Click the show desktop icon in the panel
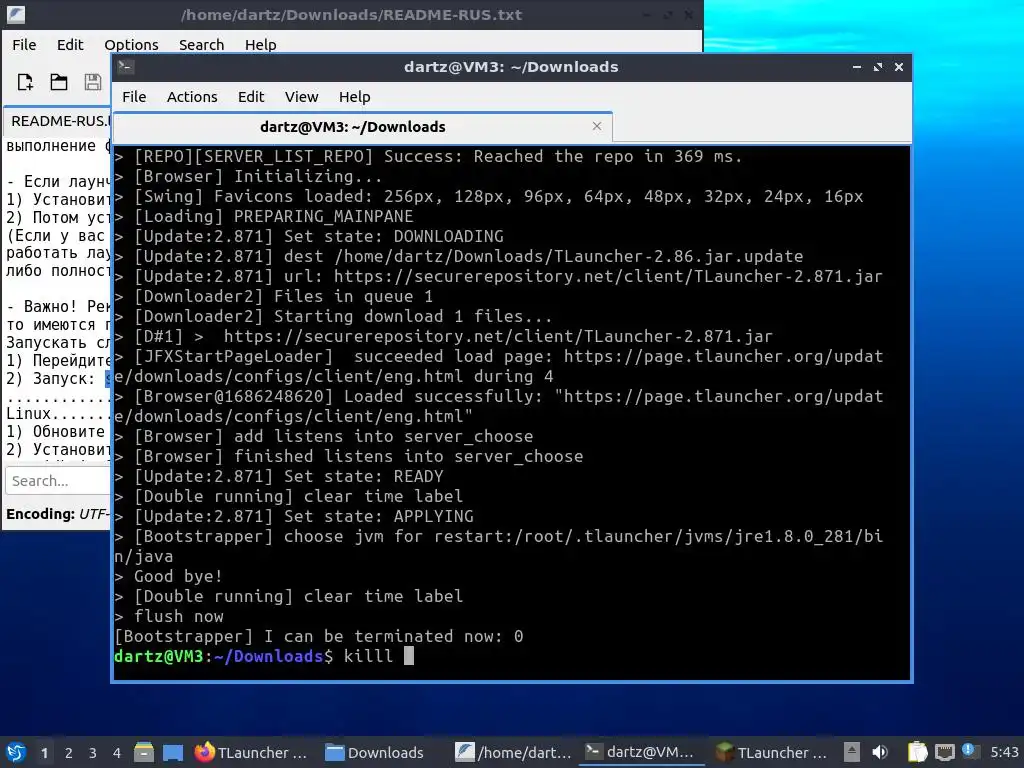 [x=173, y=752]
